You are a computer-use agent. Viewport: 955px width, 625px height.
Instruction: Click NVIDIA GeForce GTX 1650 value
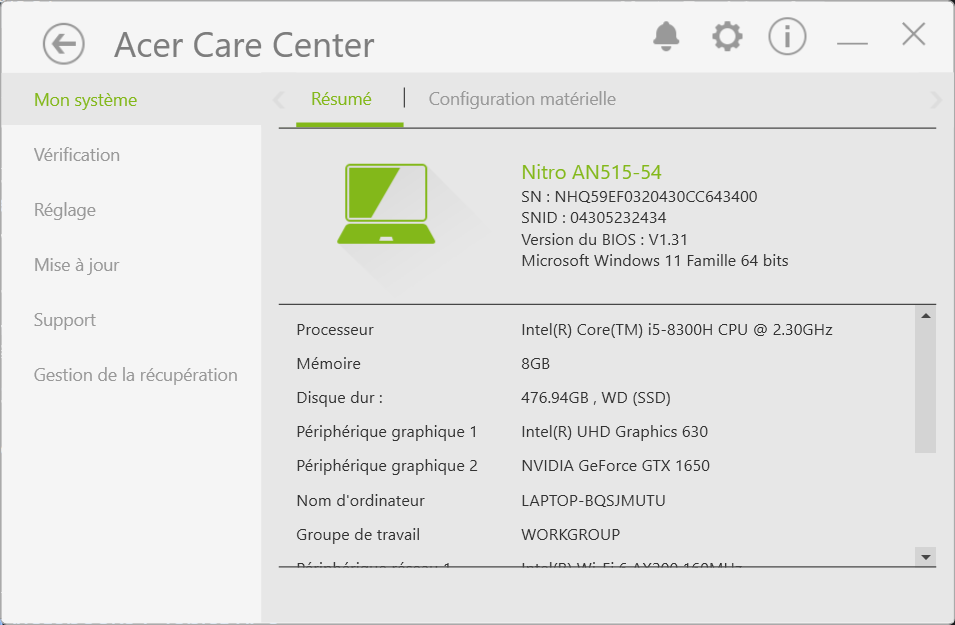coord(615,466)
